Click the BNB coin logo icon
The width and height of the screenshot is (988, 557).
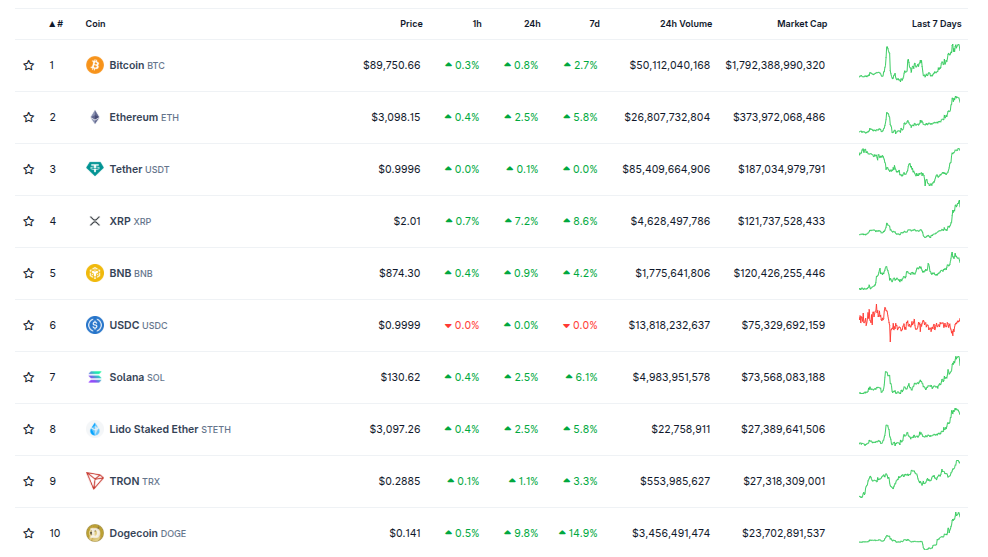[95, 273]
